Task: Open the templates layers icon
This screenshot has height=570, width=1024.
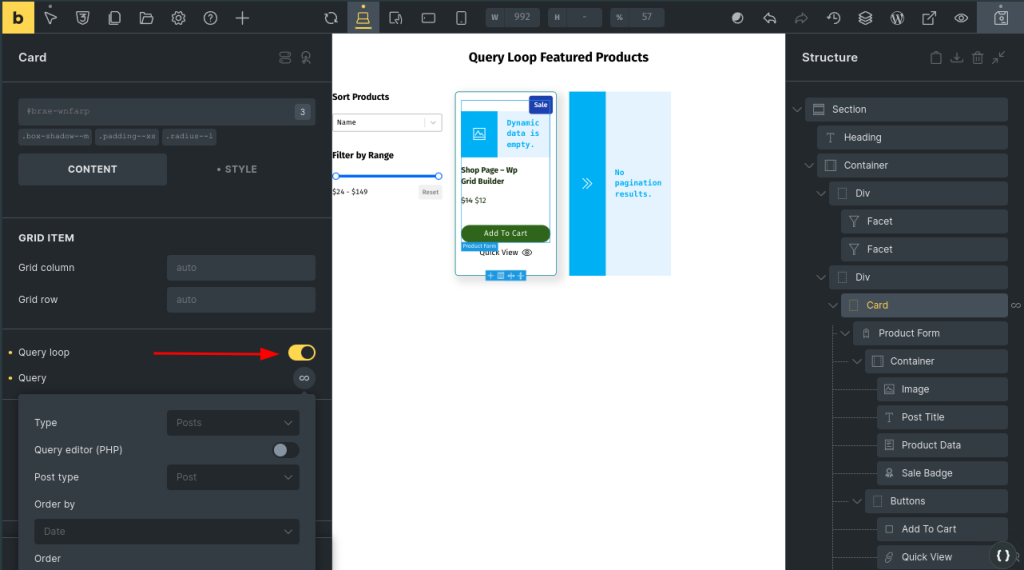Action: 866,18
